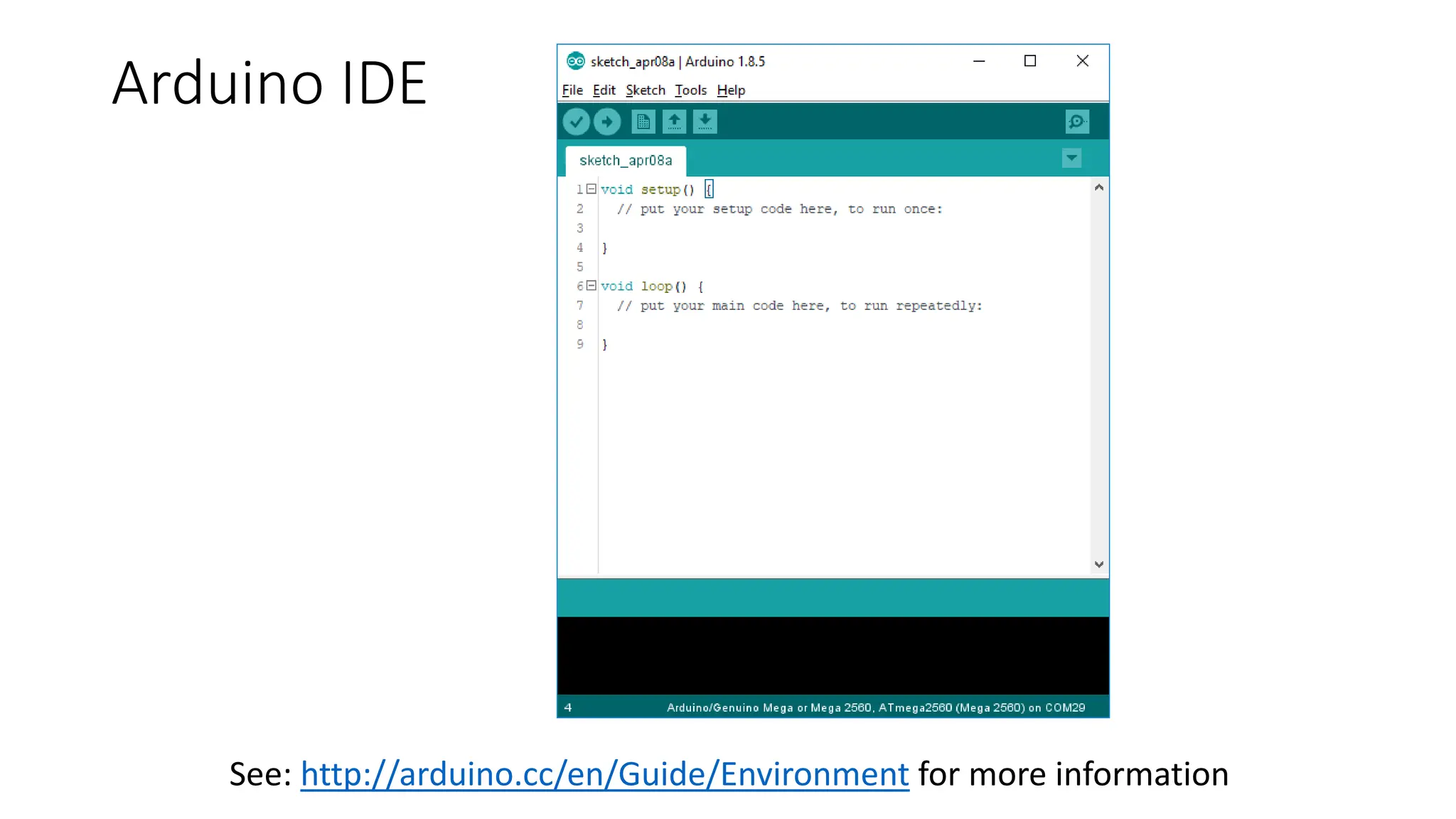The width and height of the screenshot is (1456, 819).
Task: Upload the sketch with the arrow button
Action: (607, 122)
